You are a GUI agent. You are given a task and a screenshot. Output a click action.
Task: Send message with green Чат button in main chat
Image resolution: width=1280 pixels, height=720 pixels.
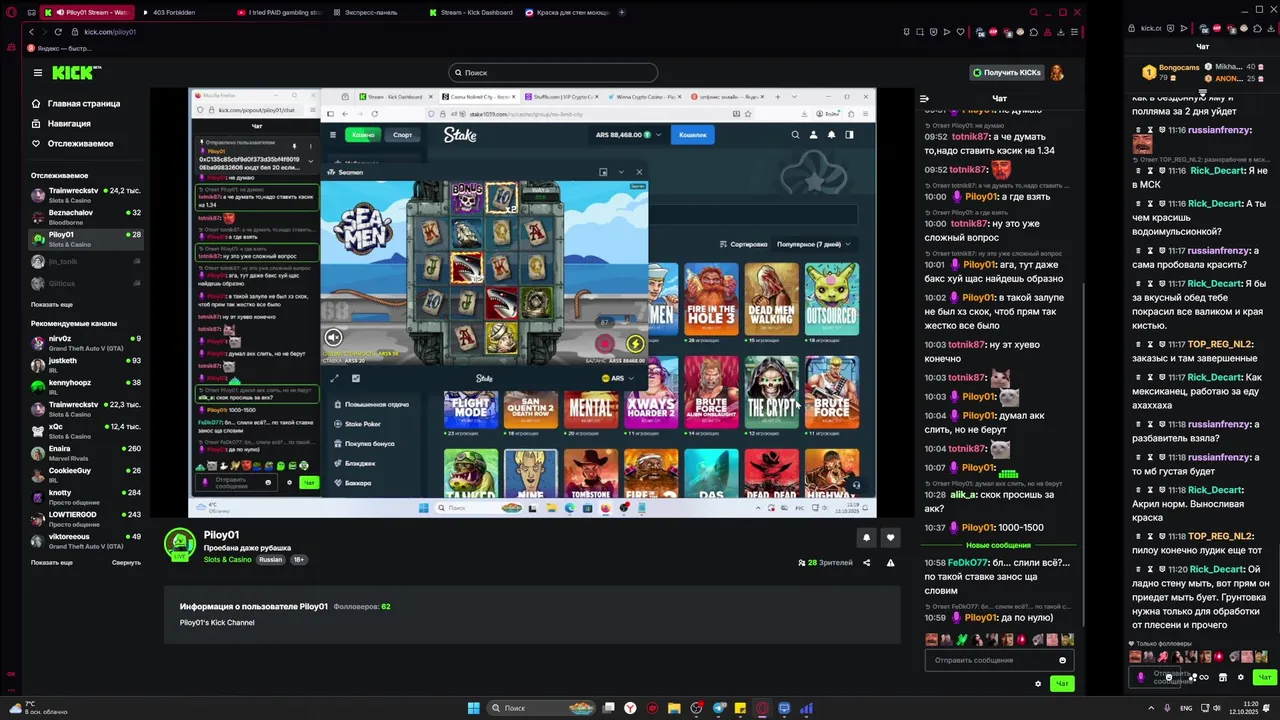point(1062,684)
